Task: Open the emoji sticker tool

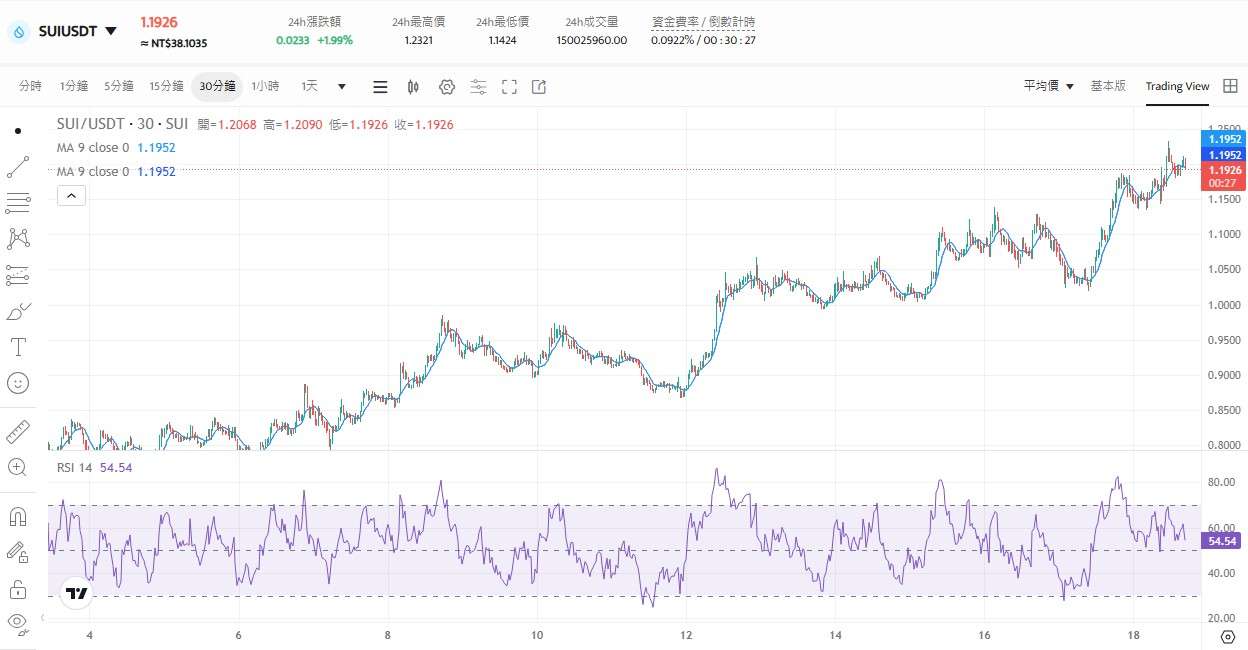Action: [18, 383]
